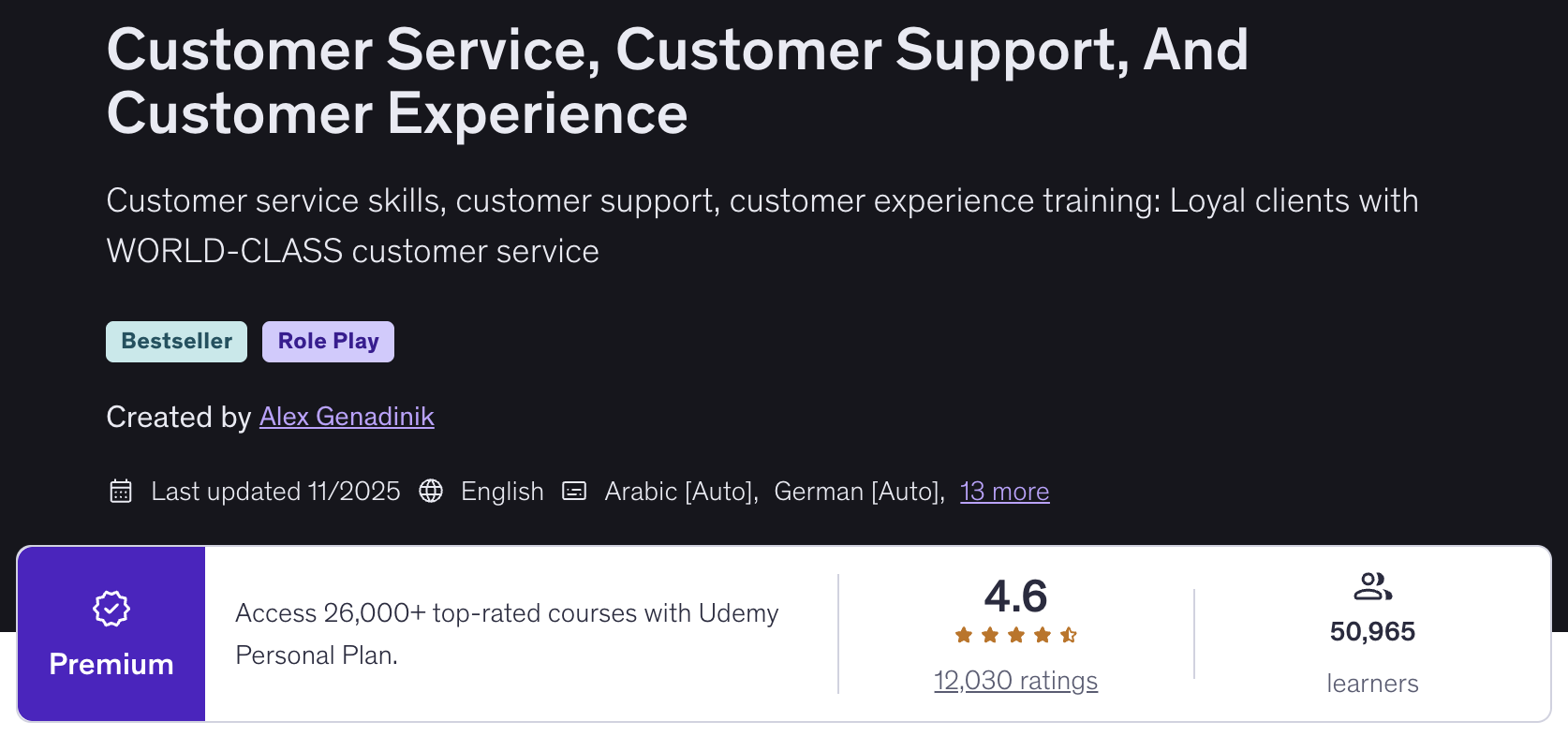Click the German [Auto] caption label
Image resolution: width=1568 pixels, height=736 pixels.
click(859, 491)
